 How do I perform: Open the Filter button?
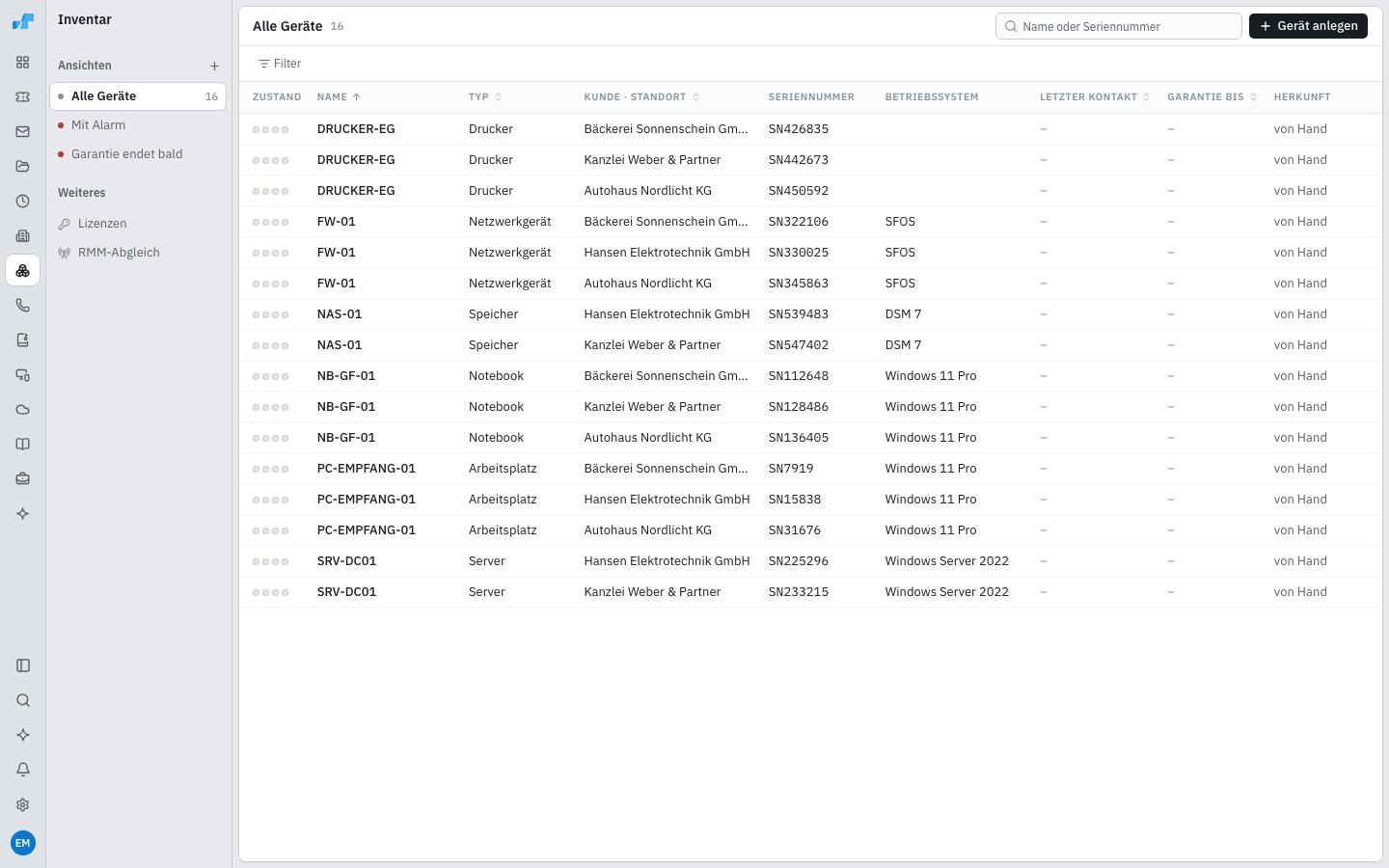click(280, 64)
